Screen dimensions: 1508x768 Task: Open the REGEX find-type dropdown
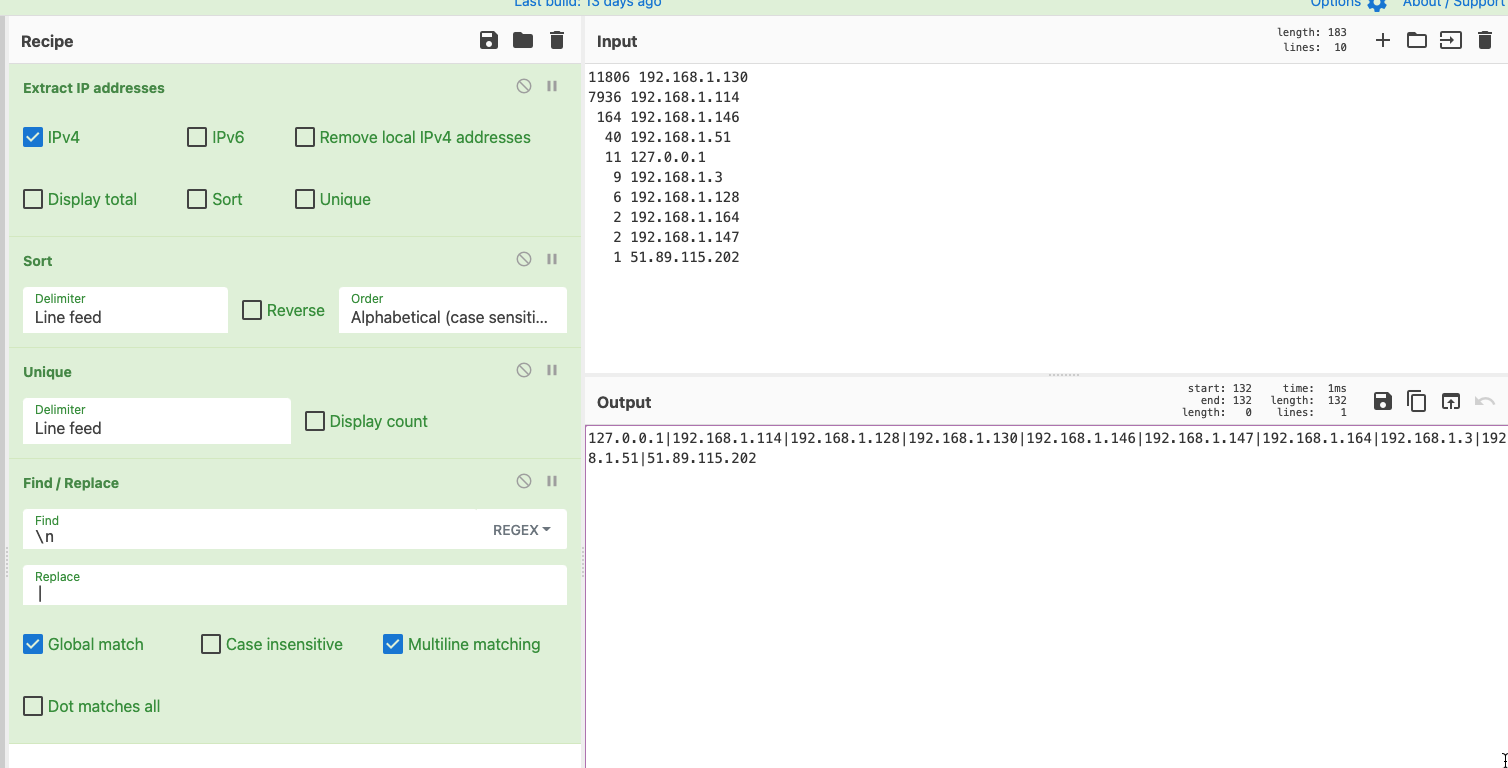pyautogui.click(x=521, y=531)
